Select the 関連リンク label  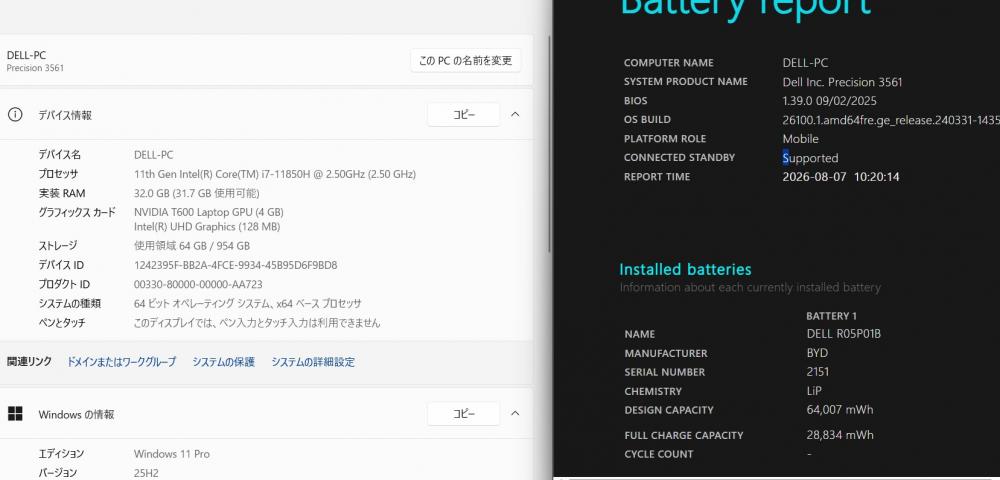(x=29, y=361)
